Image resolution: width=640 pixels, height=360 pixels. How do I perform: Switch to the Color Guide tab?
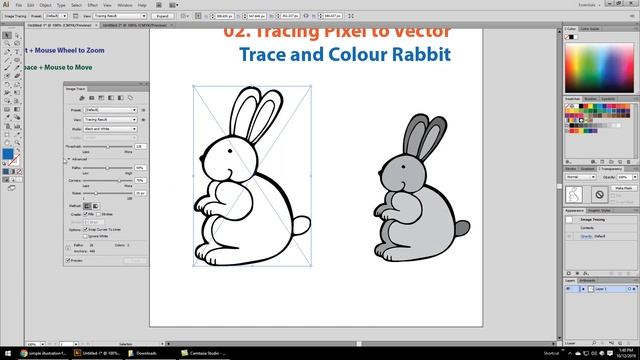click(589, 29)
